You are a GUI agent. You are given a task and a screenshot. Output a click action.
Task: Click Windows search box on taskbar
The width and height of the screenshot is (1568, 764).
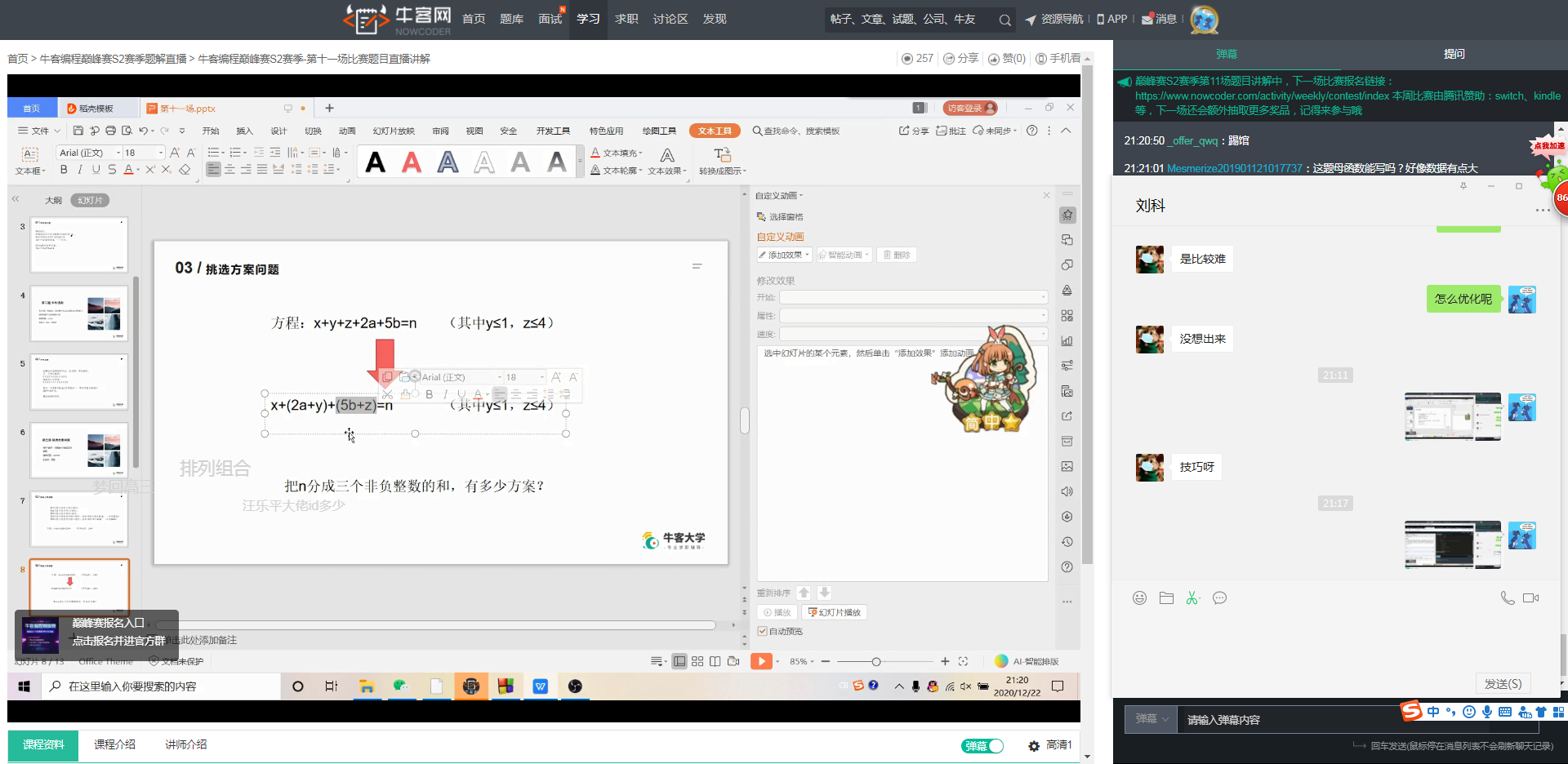[x=160, y=686]
